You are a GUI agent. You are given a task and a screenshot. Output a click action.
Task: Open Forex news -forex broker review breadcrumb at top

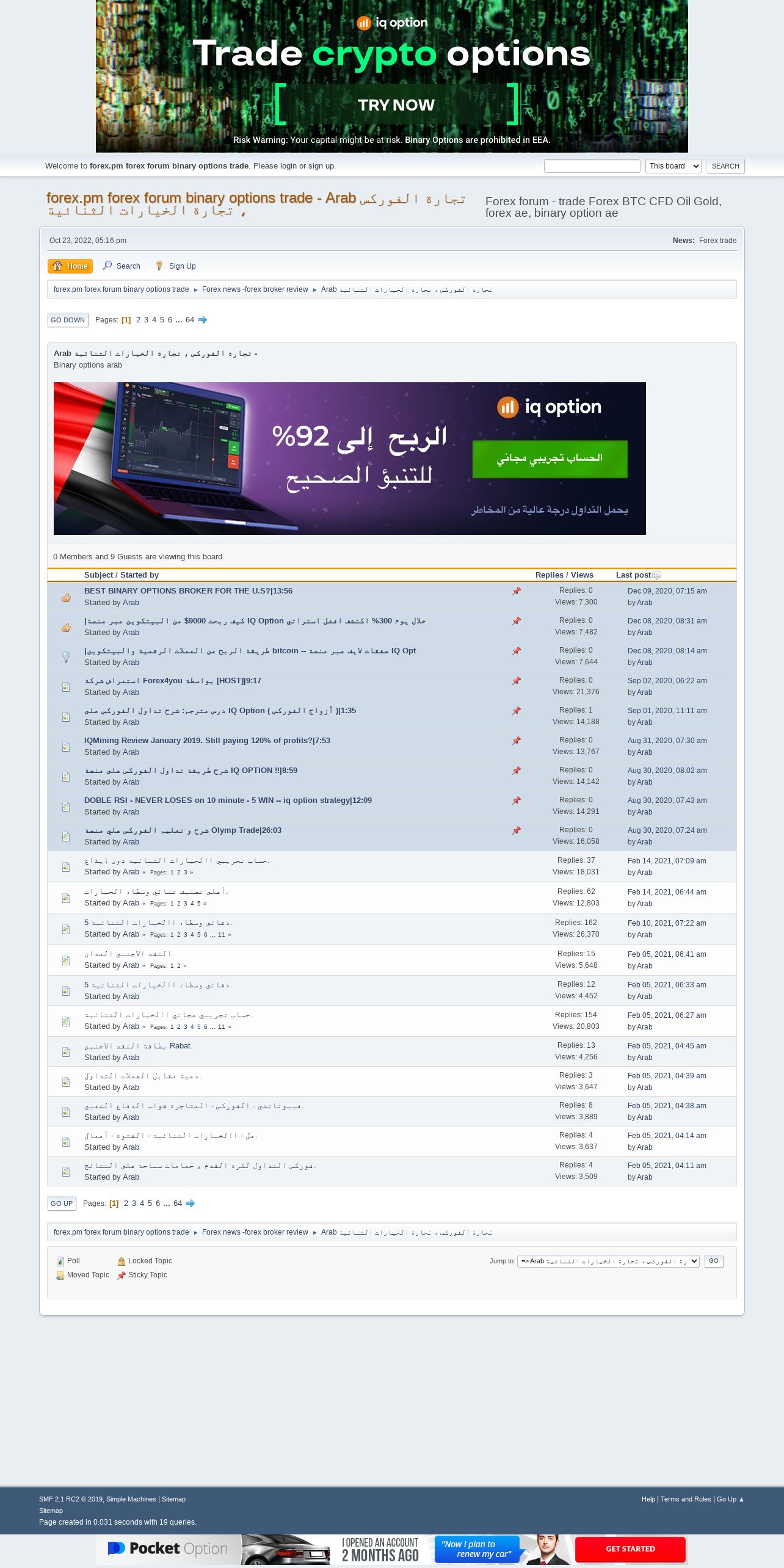point(255,290)
